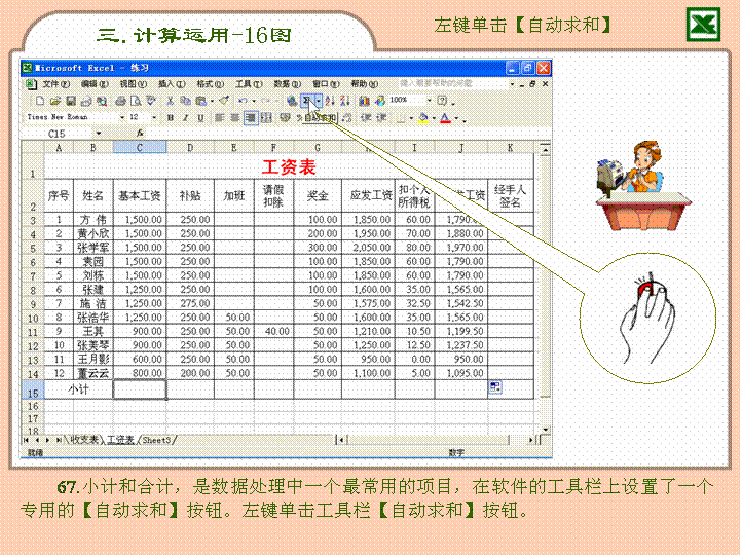This screenshot has width=740, height=555.
Task: Open the 格式 (Format) menu
Action: pos(210,84)
